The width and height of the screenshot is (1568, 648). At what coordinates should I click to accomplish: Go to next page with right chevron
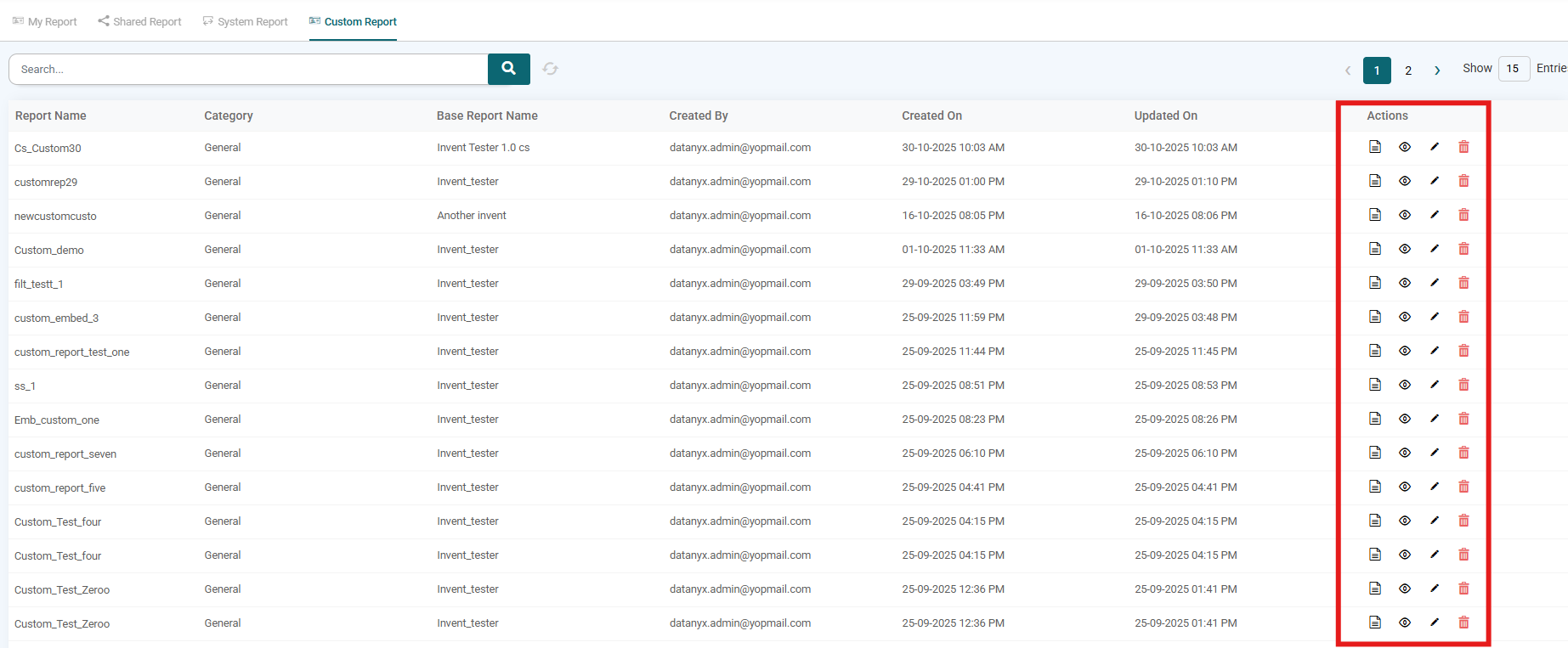pos(1437,70)
